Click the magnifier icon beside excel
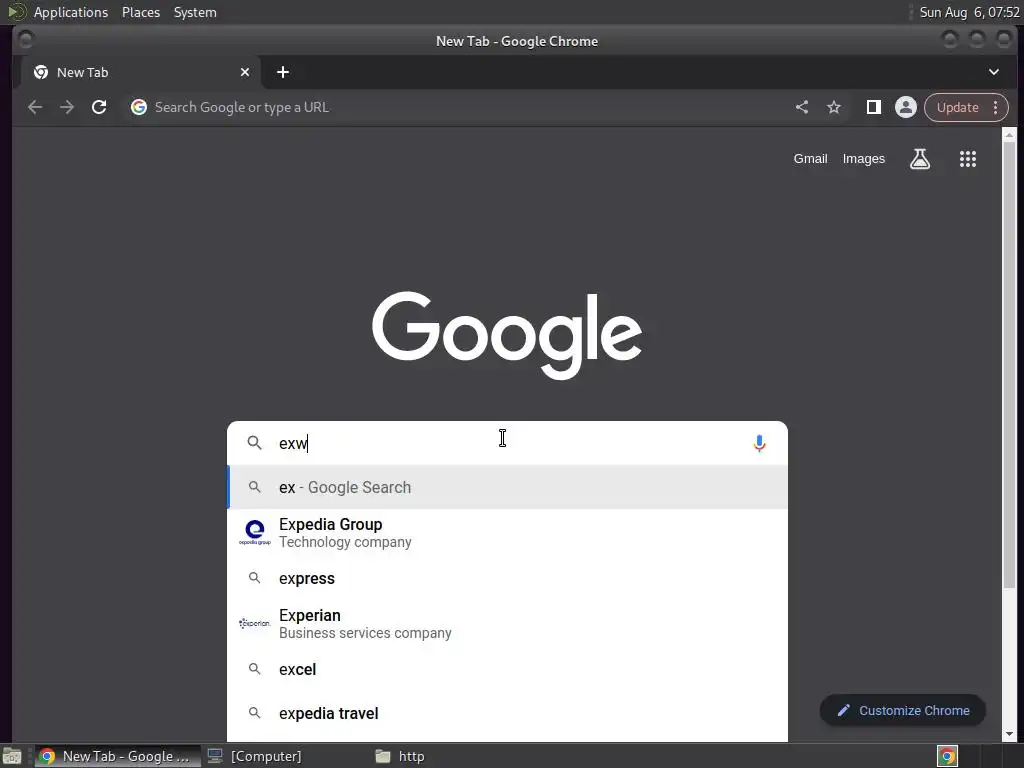Image resolution: width=1024 pixels, height=768 pixels. tap(255, 669)
